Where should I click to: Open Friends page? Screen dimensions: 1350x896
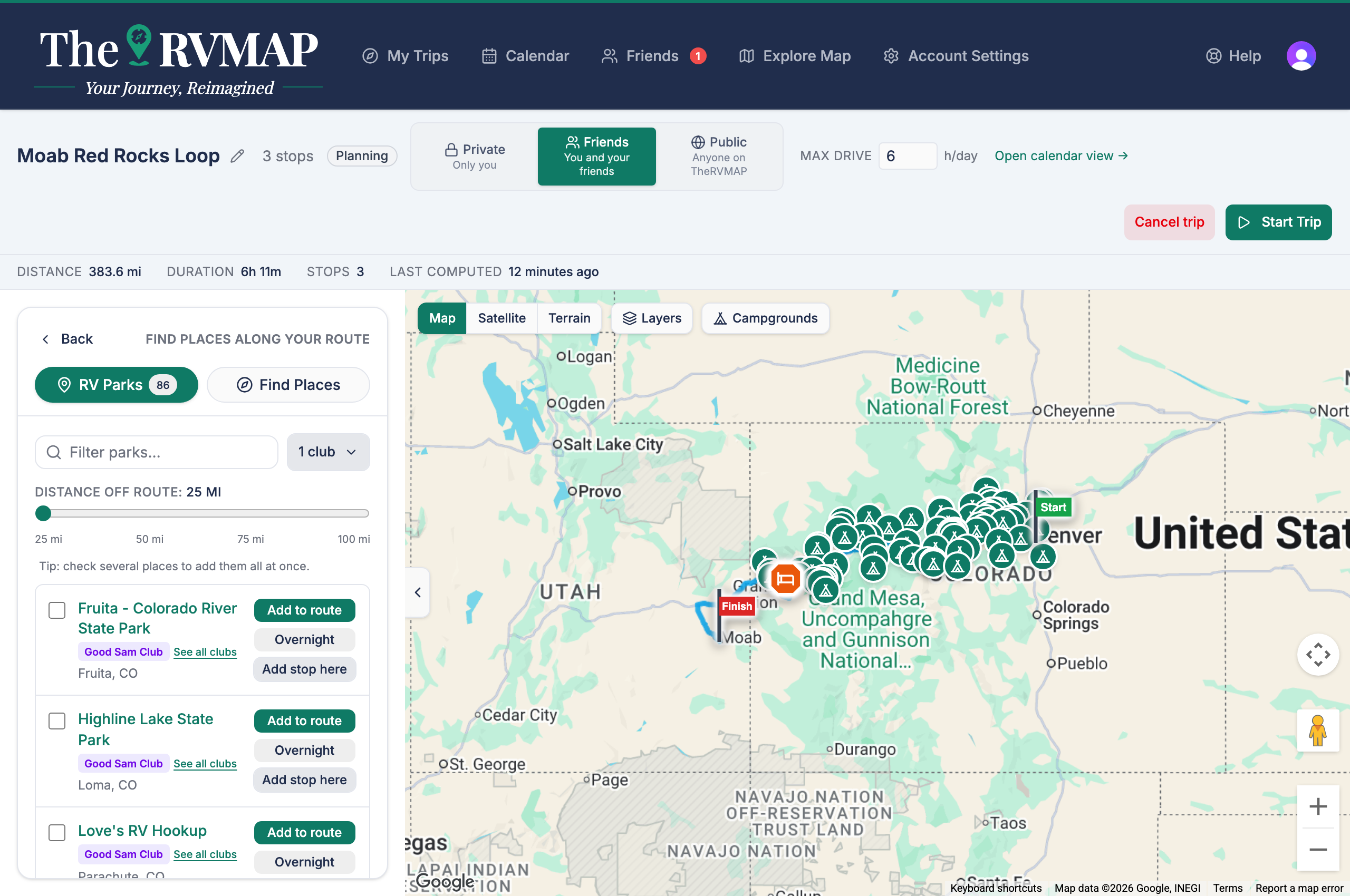(640, 56)
